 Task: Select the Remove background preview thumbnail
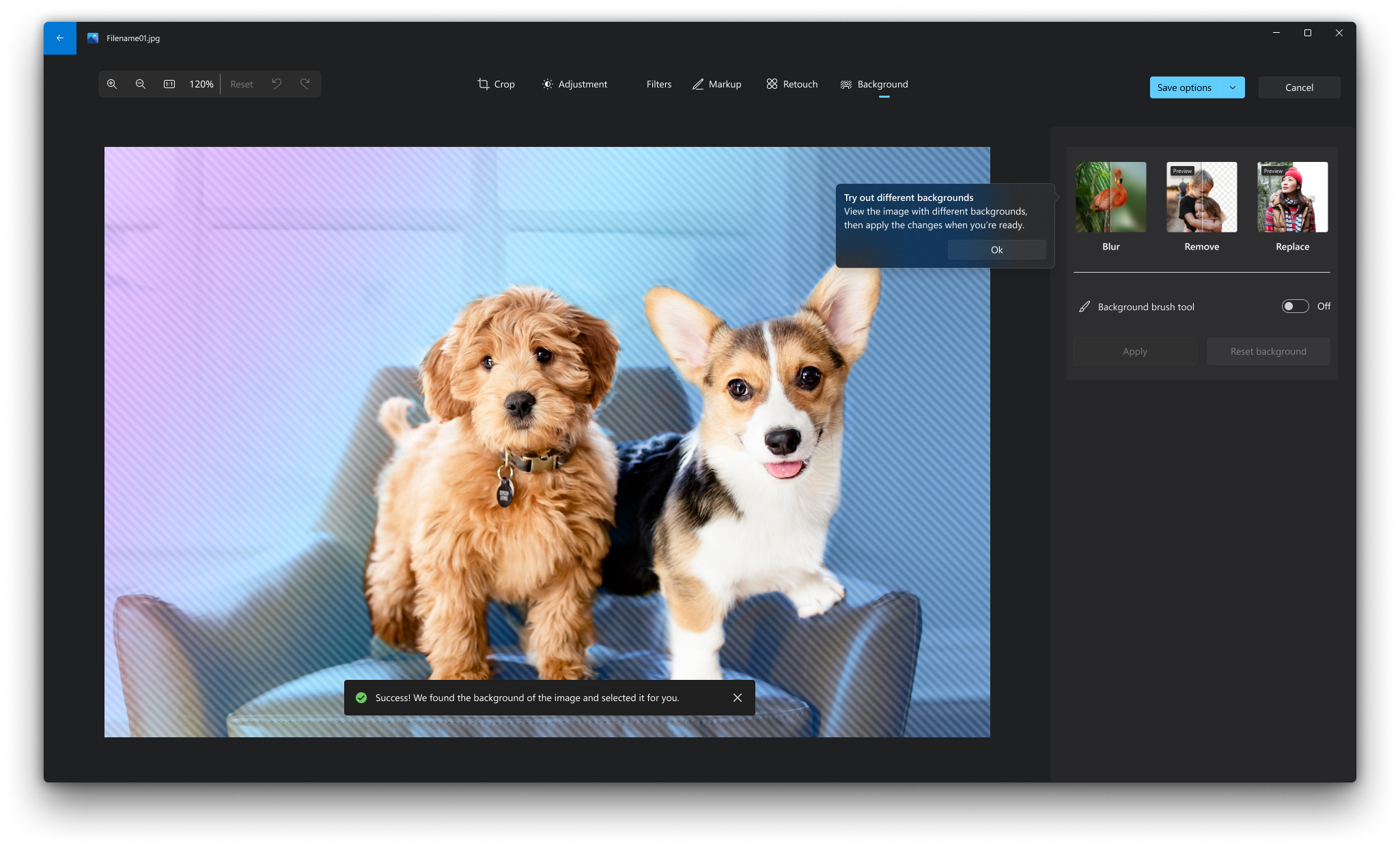pos(1201,197)
